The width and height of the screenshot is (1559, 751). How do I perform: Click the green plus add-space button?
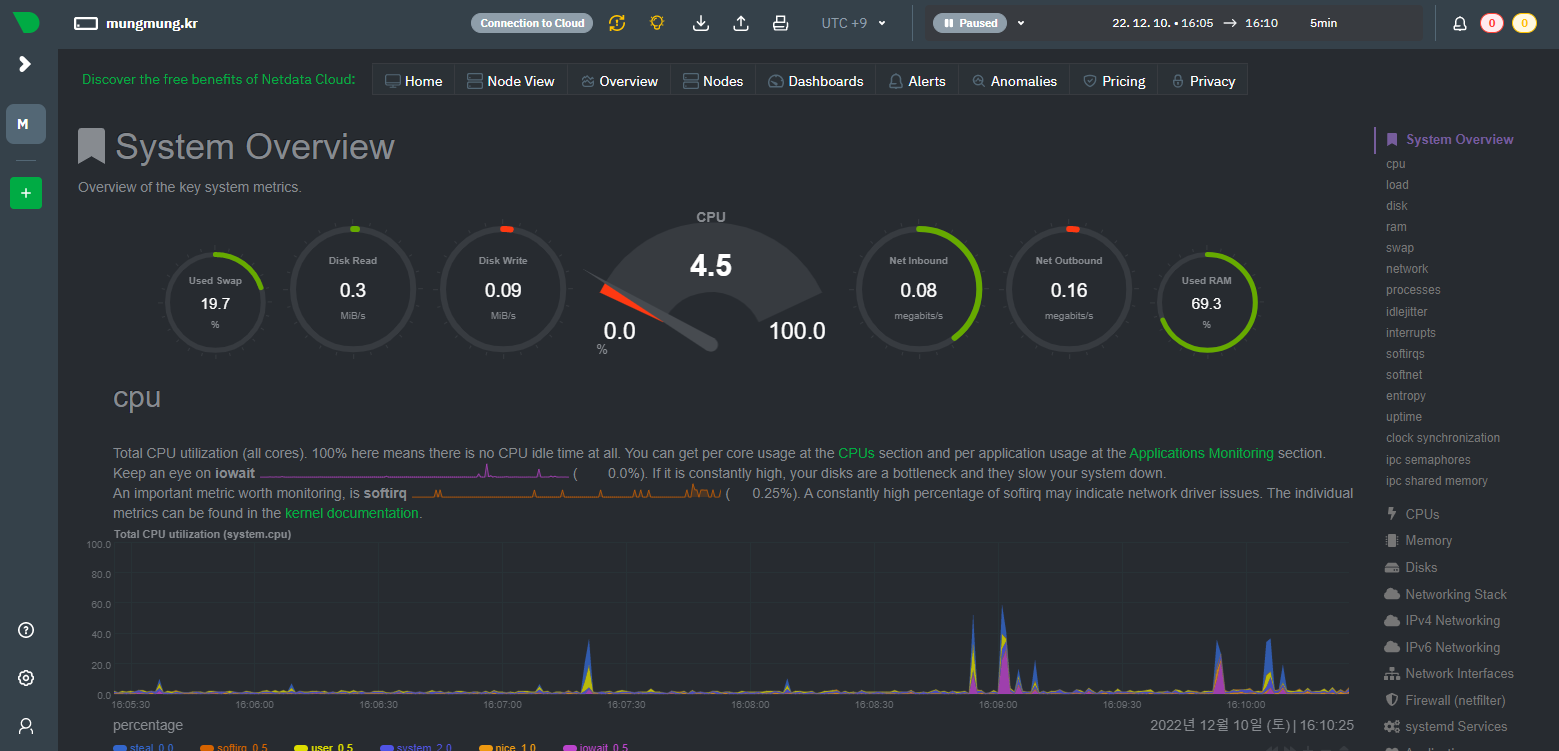25,193
